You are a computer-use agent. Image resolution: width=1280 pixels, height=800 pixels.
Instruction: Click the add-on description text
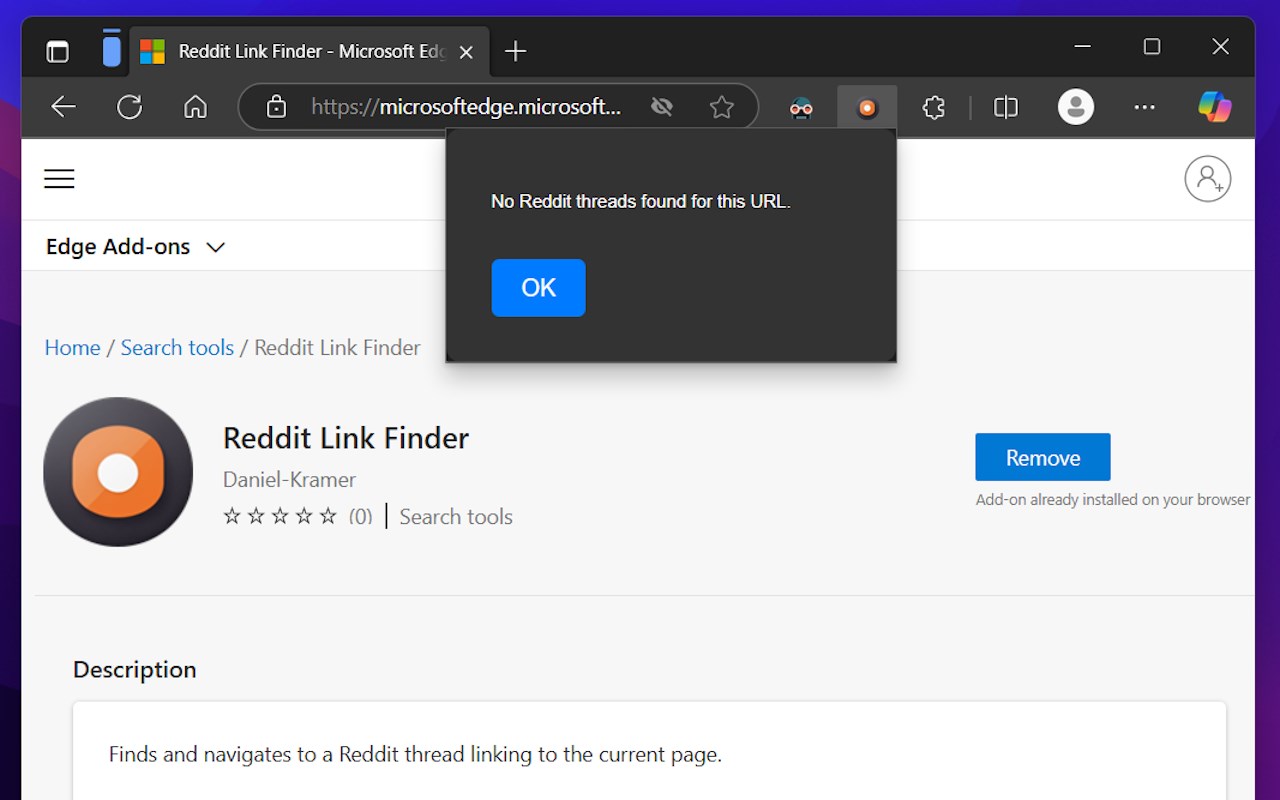[415, 754]
